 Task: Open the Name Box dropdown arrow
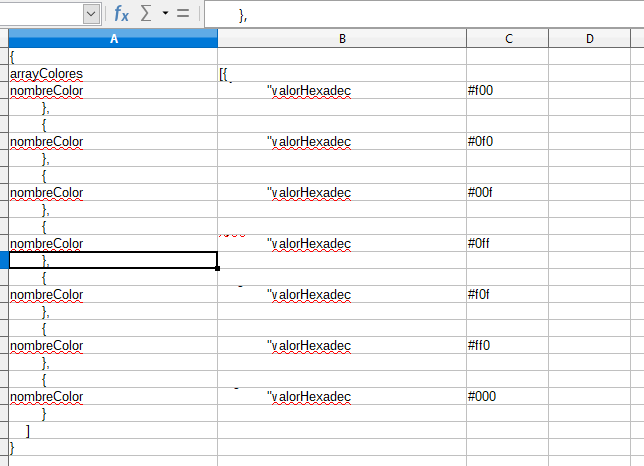click(x=91, y=14)
